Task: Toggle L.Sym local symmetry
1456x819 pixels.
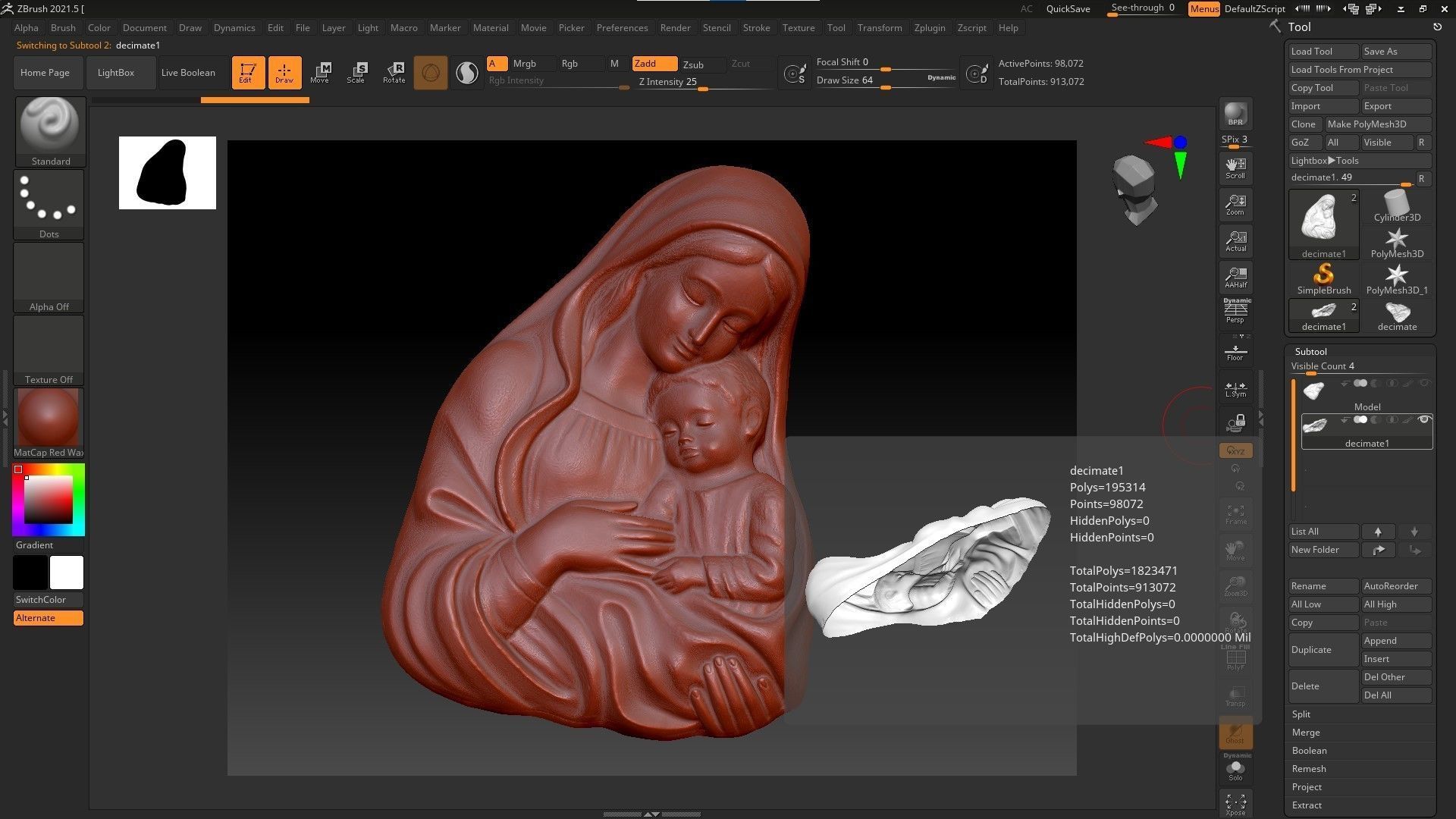Action: click(1235, 389)
